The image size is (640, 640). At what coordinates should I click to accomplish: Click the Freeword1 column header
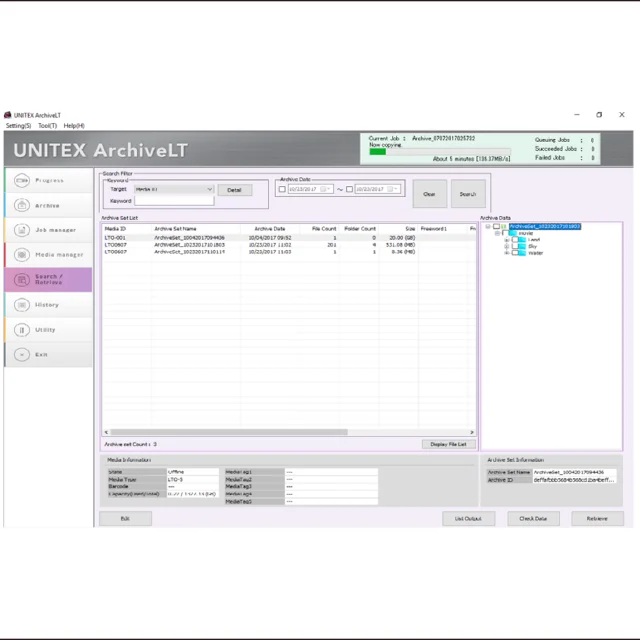[443, 229]
